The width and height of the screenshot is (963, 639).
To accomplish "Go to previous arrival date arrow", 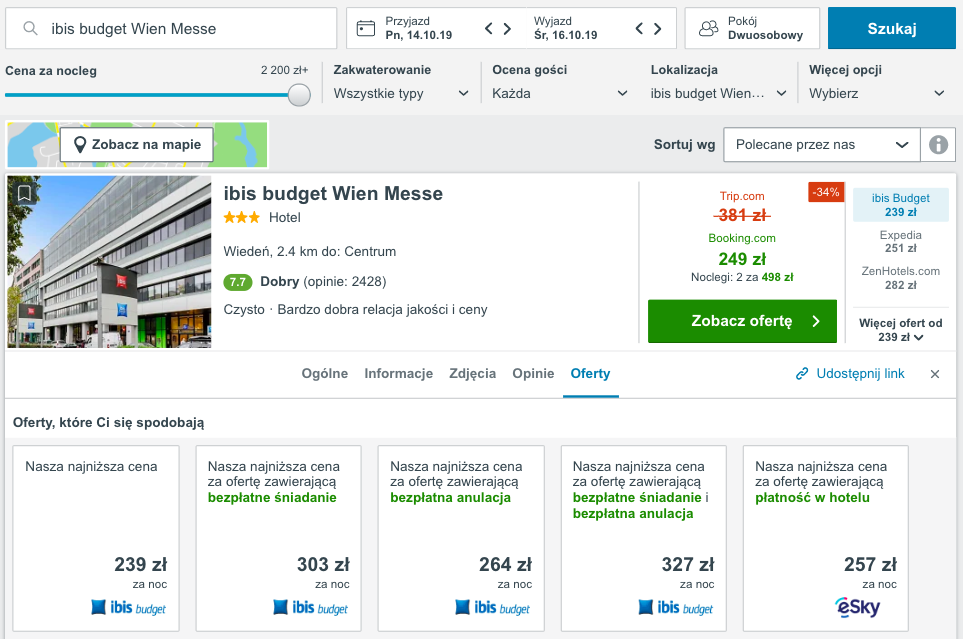I will tap(489, 28).
